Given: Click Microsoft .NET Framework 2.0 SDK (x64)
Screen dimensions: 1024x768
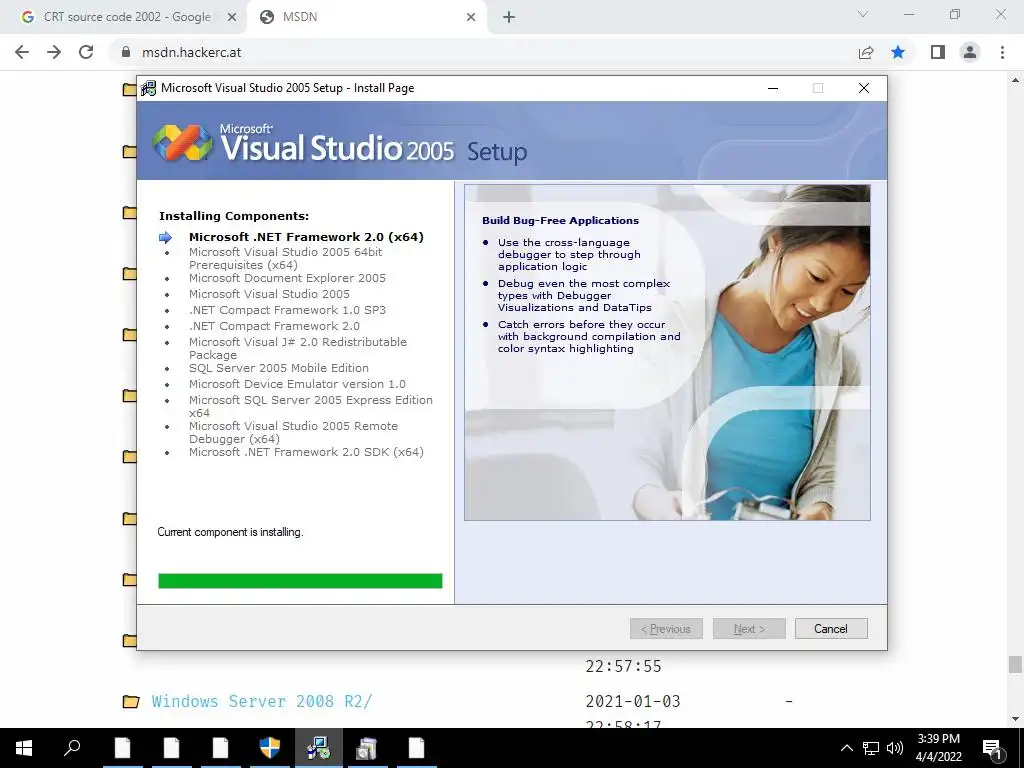Looking at the screenshot, I should [x=306, y=452].
